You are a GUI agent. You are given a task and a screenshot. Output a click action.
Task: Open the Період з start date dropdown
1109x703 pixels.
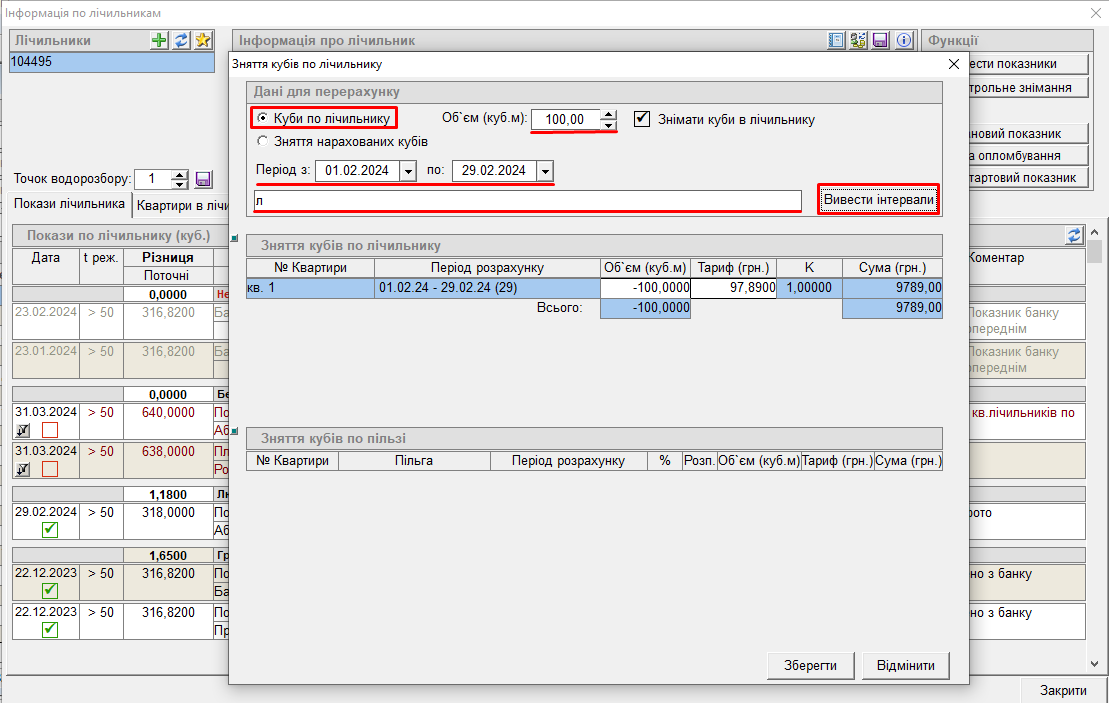407,171
